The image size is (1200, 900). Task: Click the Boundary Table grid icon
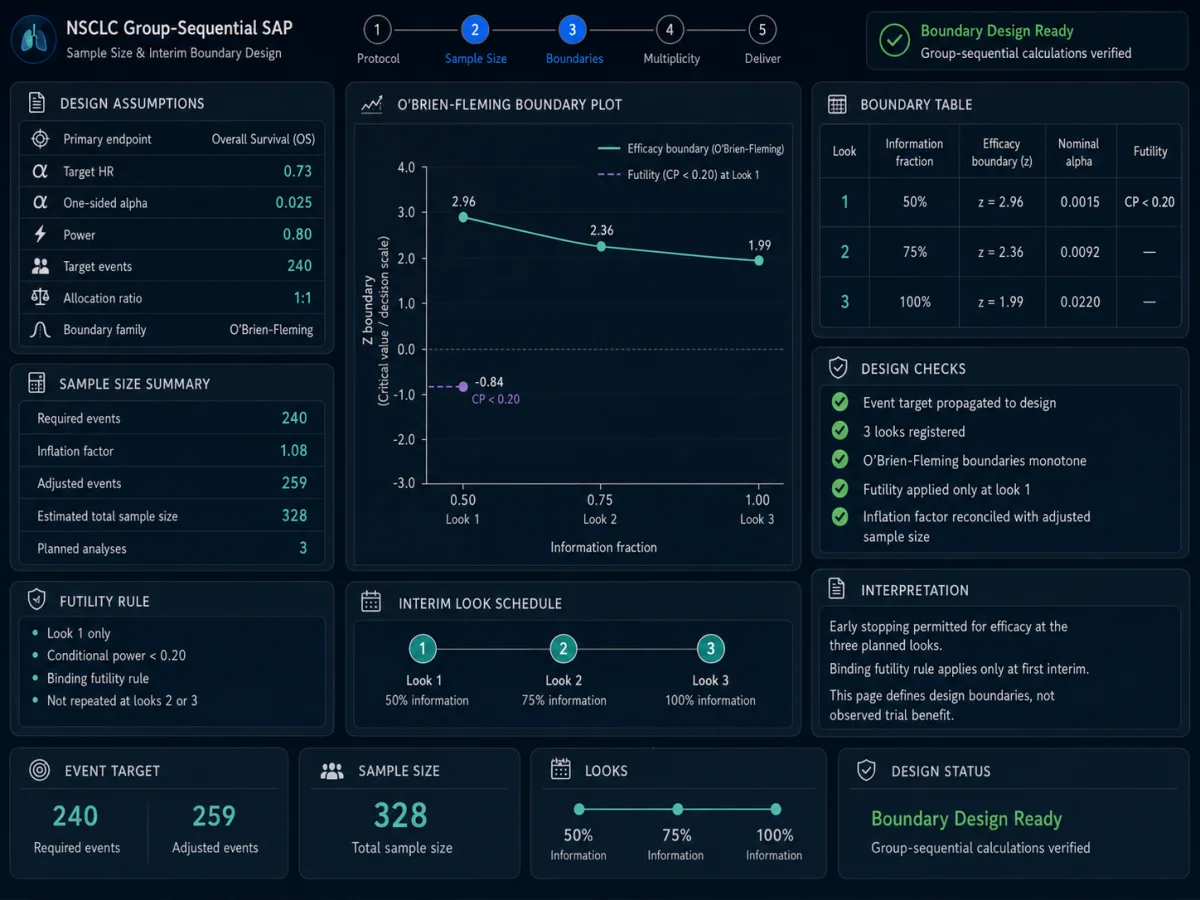pyautogui.click(x=838, y=104)
